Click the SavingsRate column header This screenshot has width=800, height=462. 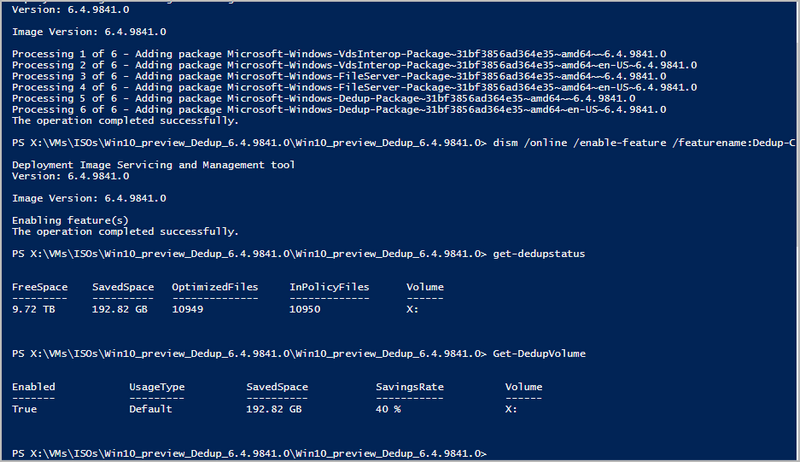pyautogui.click(x=409, y=386)
